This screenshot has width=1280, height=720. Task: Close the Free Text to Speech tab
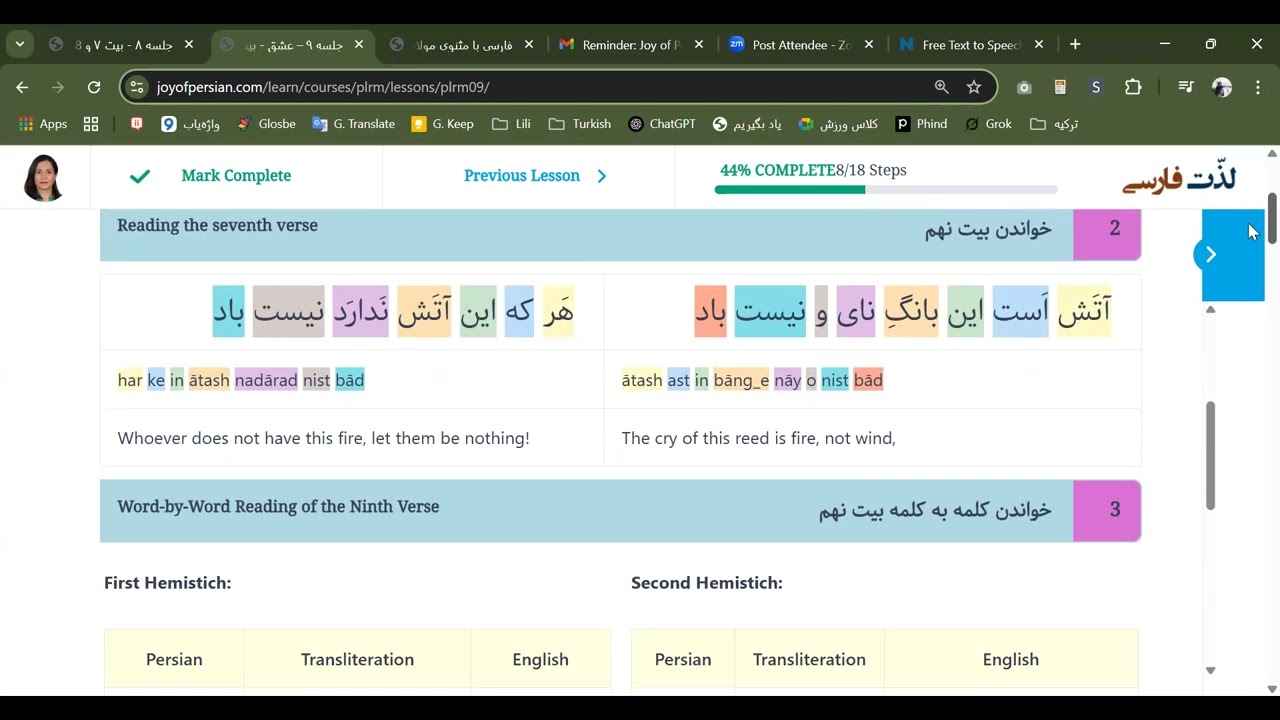[x=1039, y=44]
